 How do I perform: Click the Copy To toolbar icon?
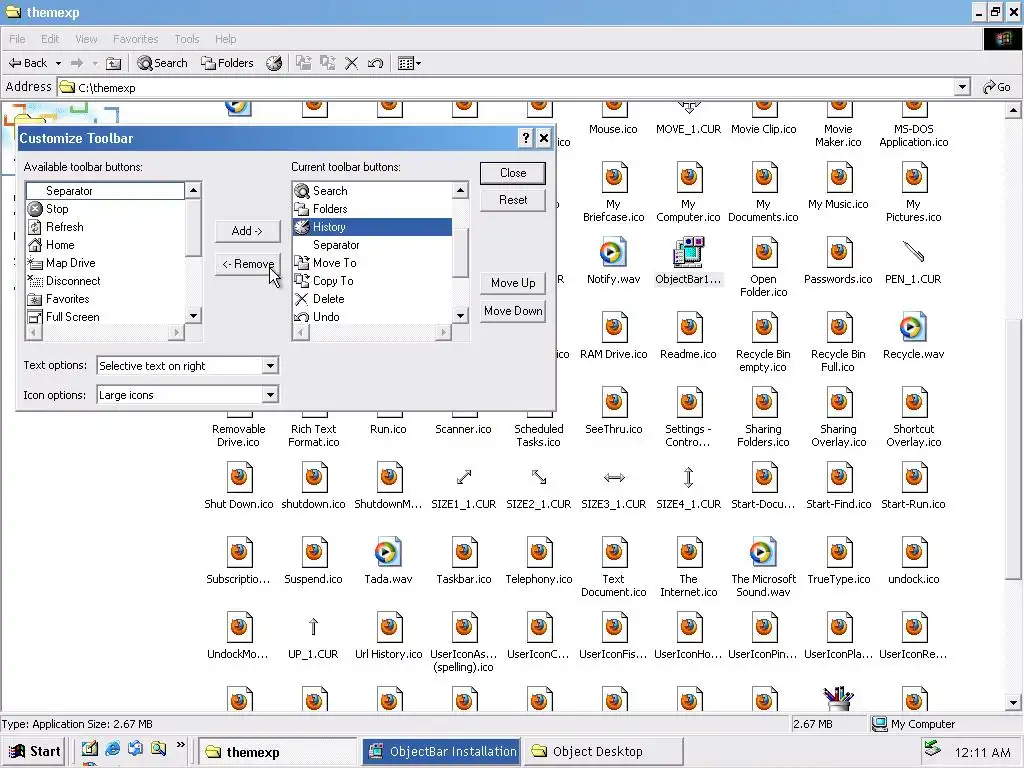pyautogui.click(x=328, y=63)
